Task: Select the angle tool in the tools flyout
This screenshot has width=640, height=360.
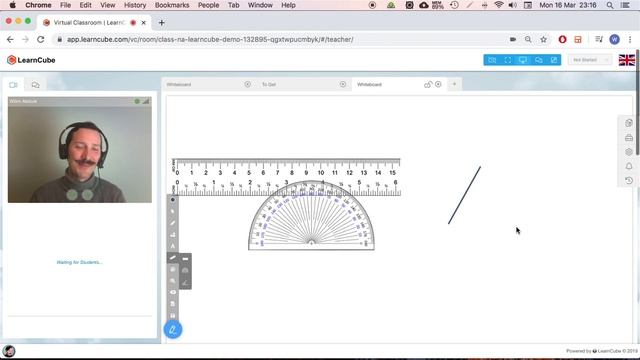Action: pos(185,282)
